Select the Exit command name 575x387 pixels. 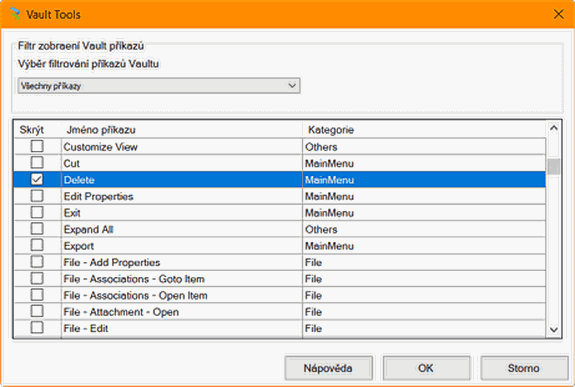coord(72,213)
